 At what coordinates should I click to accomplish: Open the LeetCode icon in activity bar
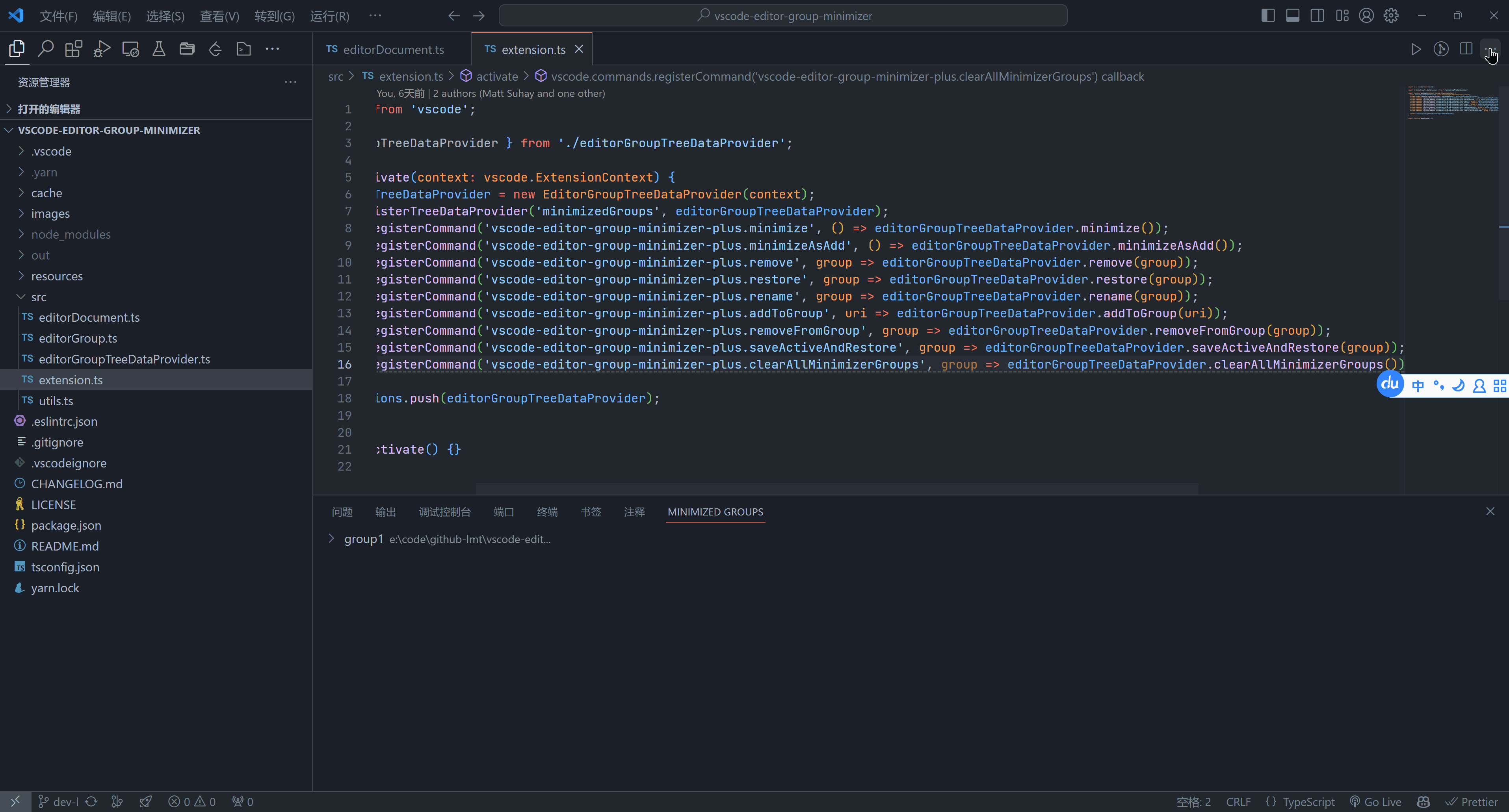click(x=215, y=48)
